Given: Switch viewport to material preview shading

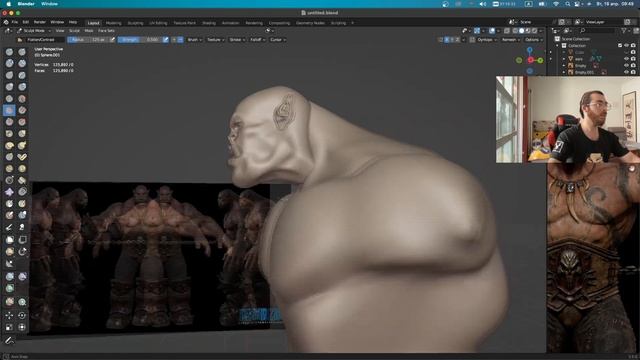Looking at the screenshot, I should 528,31.
